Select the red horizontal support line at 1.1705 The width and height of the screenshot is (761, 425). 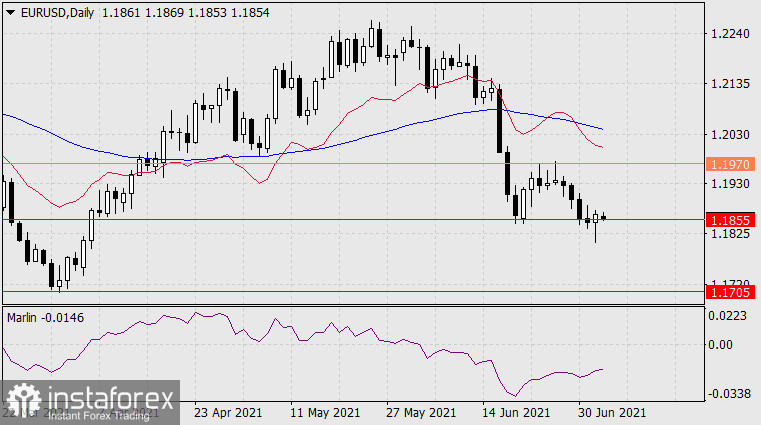(x=353, y=292)
